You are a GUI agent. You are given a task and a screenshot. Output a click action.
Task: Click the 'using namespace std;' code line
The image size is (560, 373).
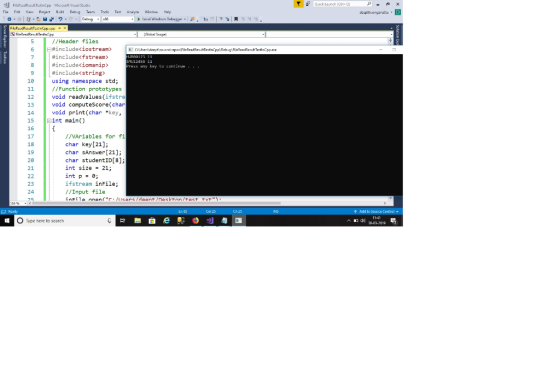tap(85, 81)
